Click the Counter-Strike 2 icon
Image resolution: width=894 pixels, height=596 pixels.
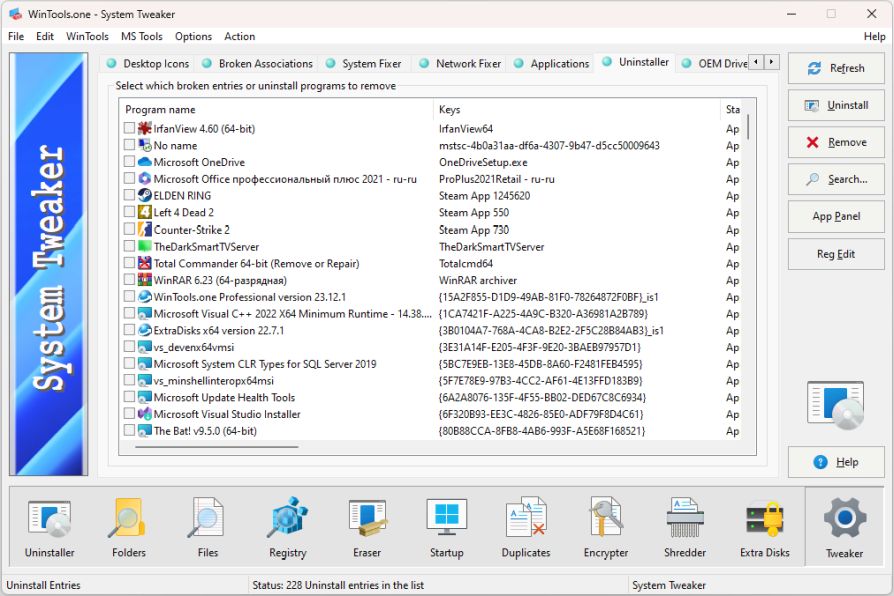(x=145, y=229)
